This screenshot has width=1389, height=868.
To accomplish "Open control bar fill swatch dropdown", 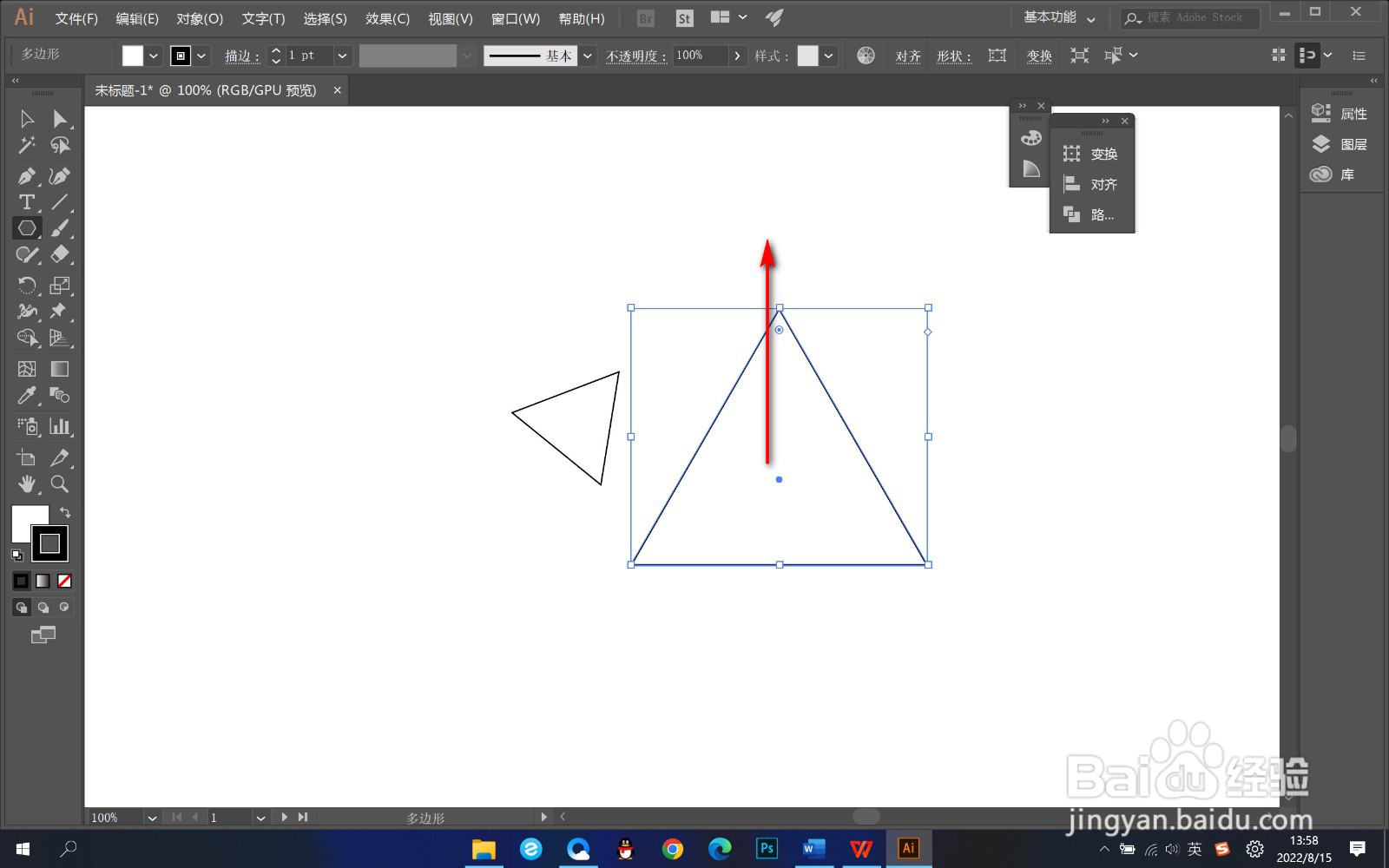I will pos(154,56).
